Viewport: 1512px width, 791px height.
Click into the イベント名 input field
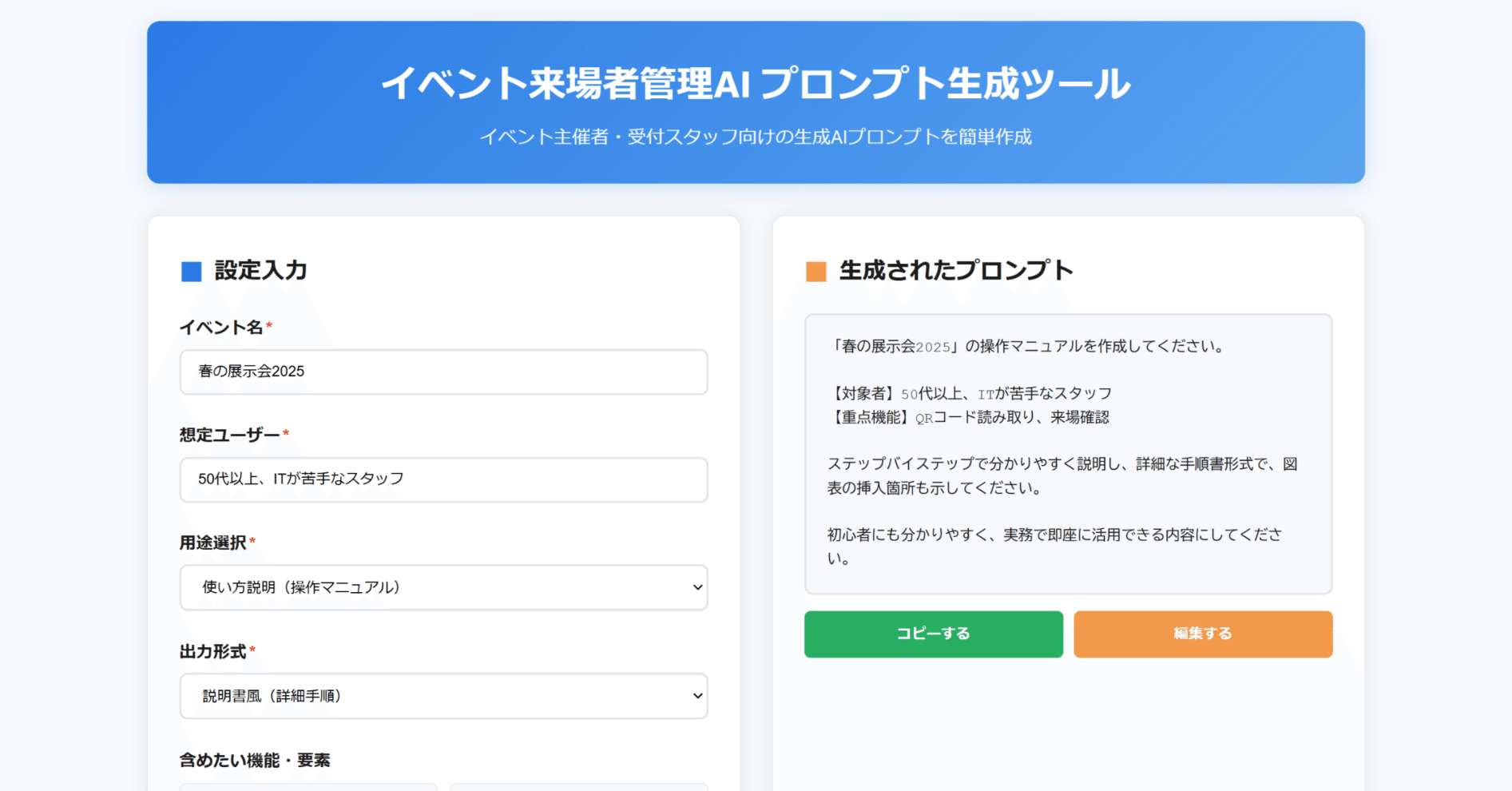[x=443, y=372]
